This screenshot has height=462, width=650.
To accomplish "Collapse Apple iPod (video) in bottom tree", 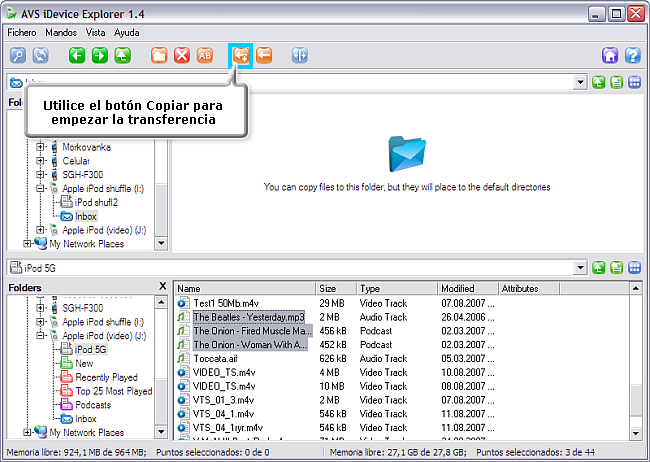I will coord(40,336).
